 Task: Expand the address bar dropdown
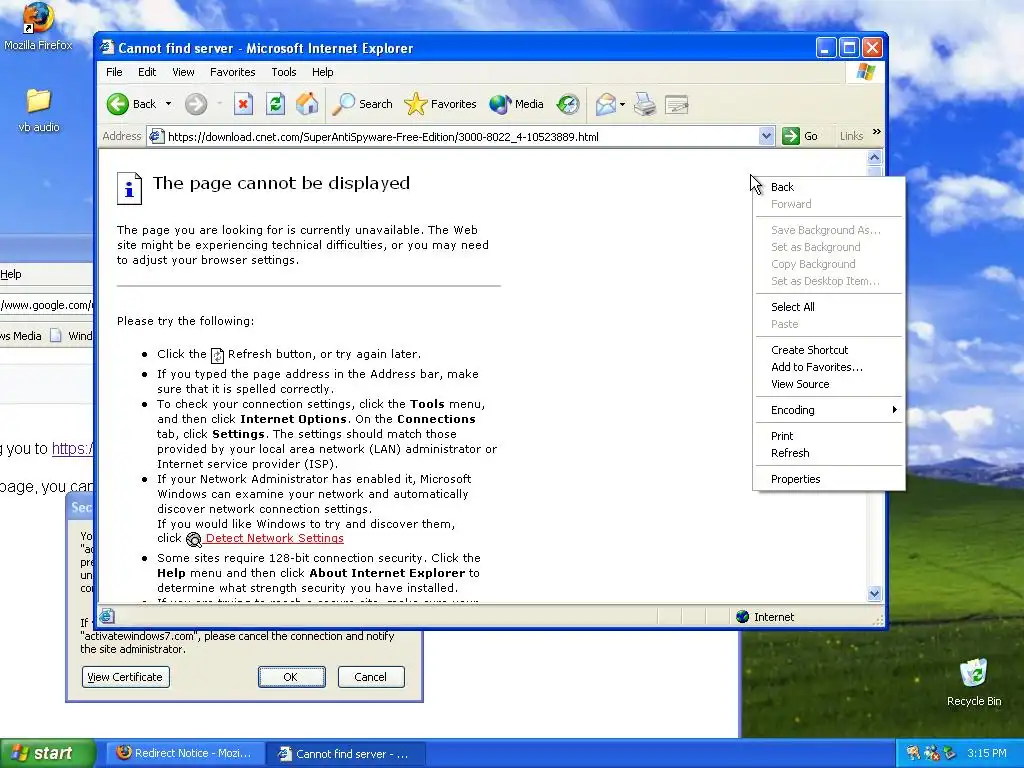tap(767, 136)
